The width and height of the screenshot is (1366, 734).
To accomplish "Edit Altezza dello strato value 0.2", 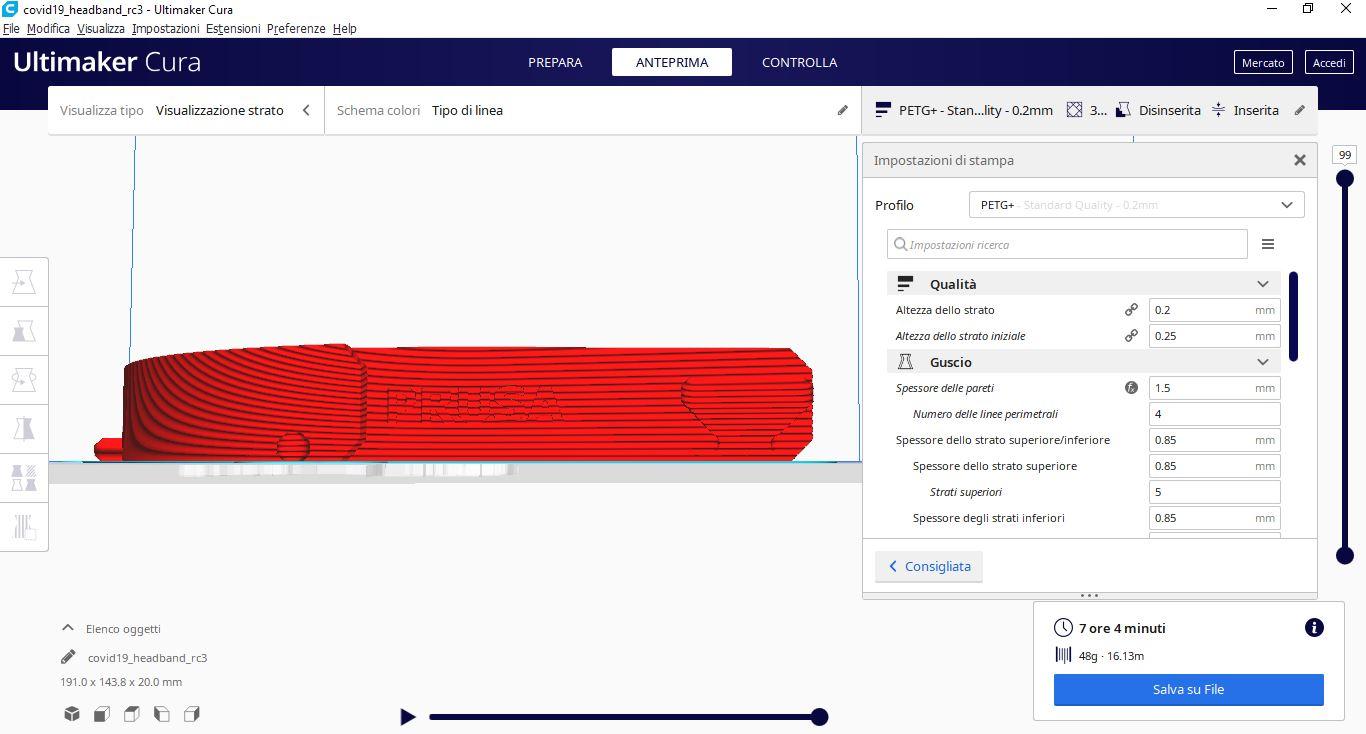I will (x=1214, y=310).
